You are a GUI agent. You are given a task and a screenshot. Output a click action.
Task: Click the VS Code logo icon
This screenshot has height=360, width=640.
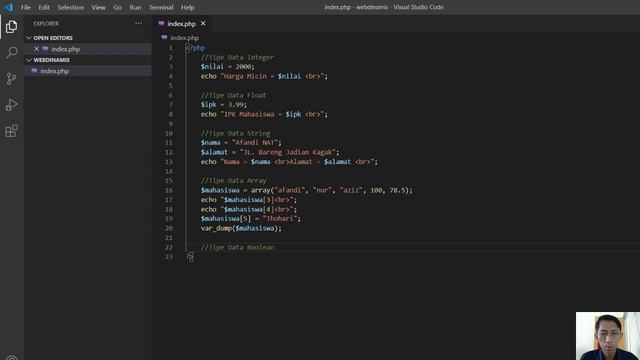(x=9, y=7)
